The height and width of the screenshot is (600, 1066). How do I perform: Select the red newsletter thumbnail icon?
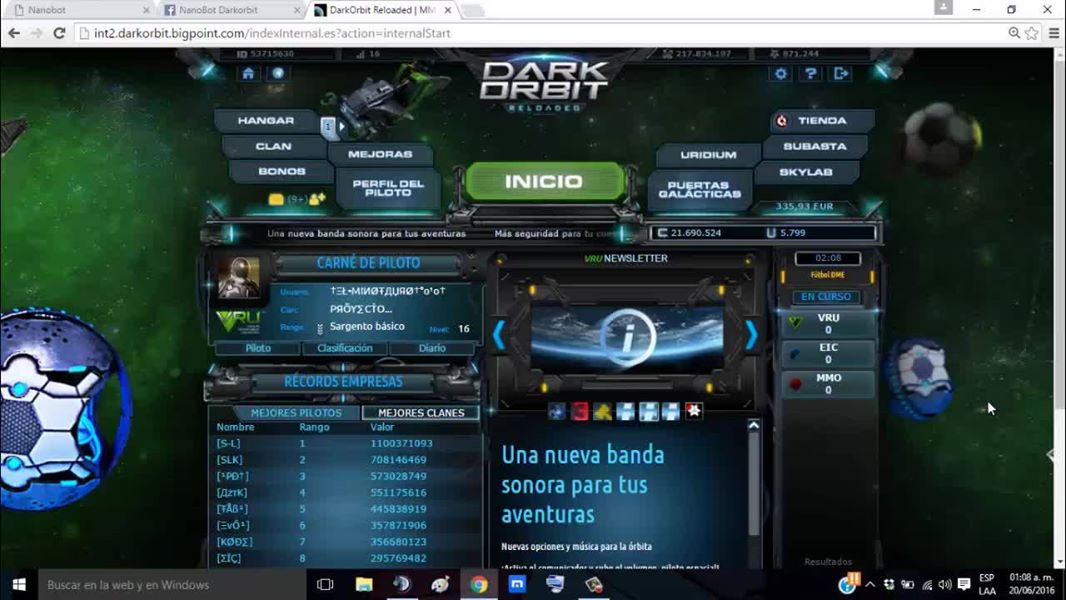tap(580, 411)
